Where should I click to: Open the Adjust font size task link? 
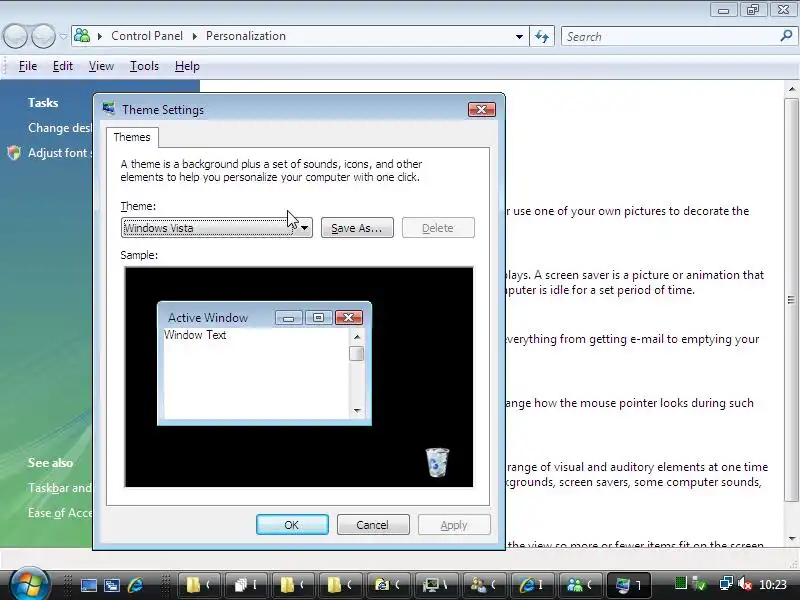[60, 153]
